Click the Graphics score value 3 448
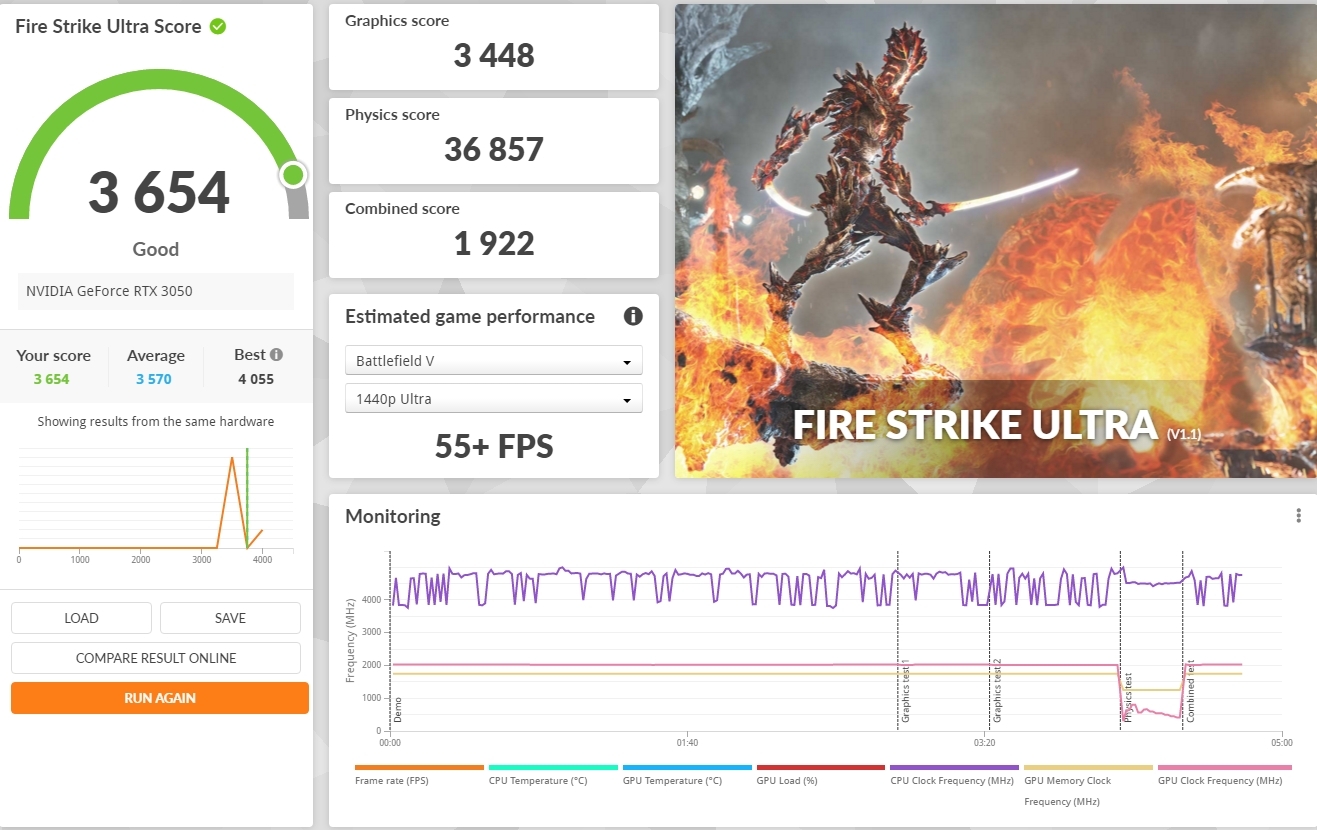 click(x=494, y=54)
